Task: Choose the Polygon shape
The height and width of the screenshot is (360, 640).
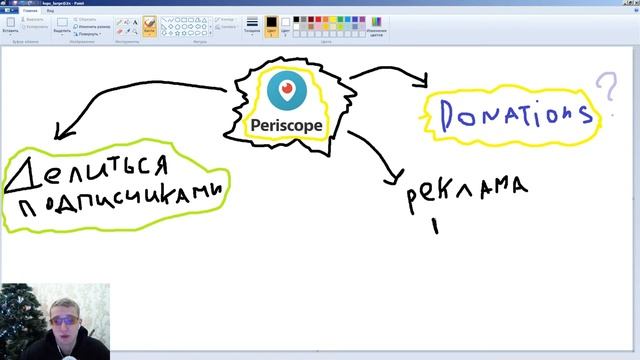Action: 198,20
